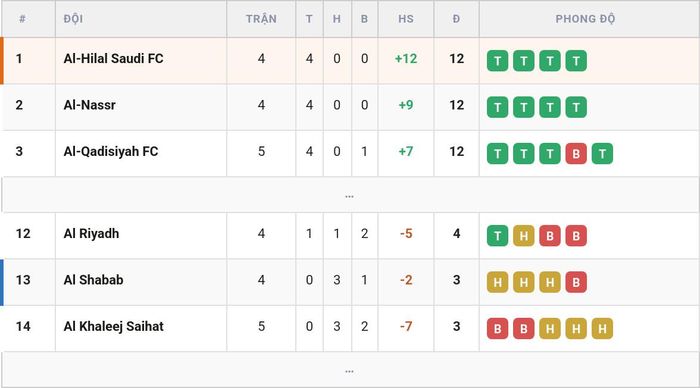Click Al-Qadisiyah FC's last green T badge
This screenshot has width=700, height=388.
602,154
